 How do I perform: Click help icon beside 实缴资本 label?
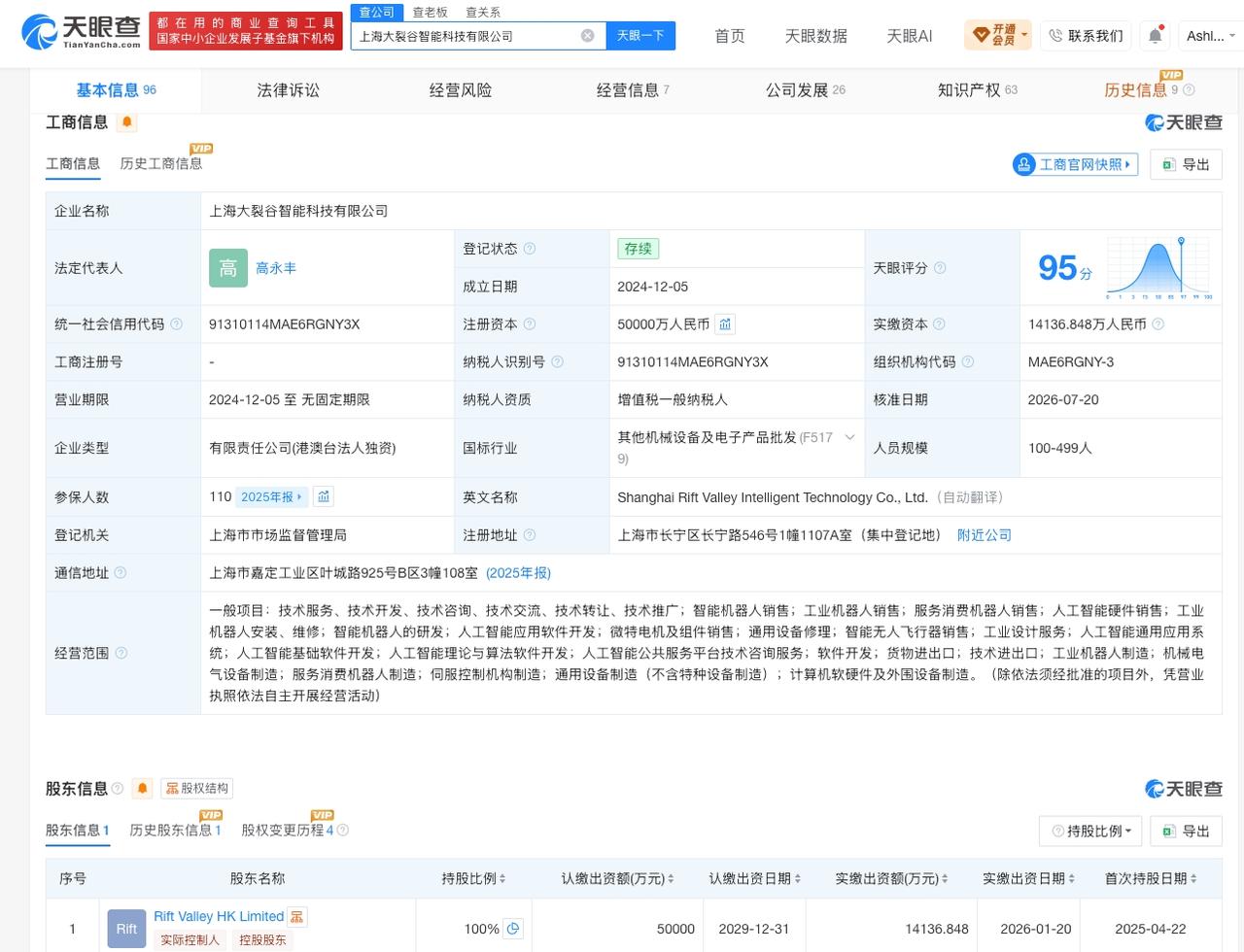[939, 324]
